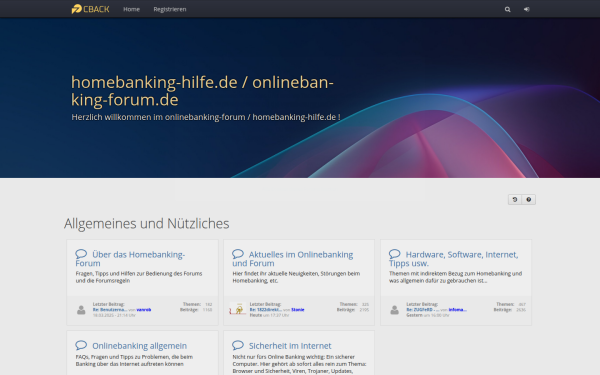Click the history/refresh icon button
The height and width of the screenshot is (375, 600).
pos(515,199)
